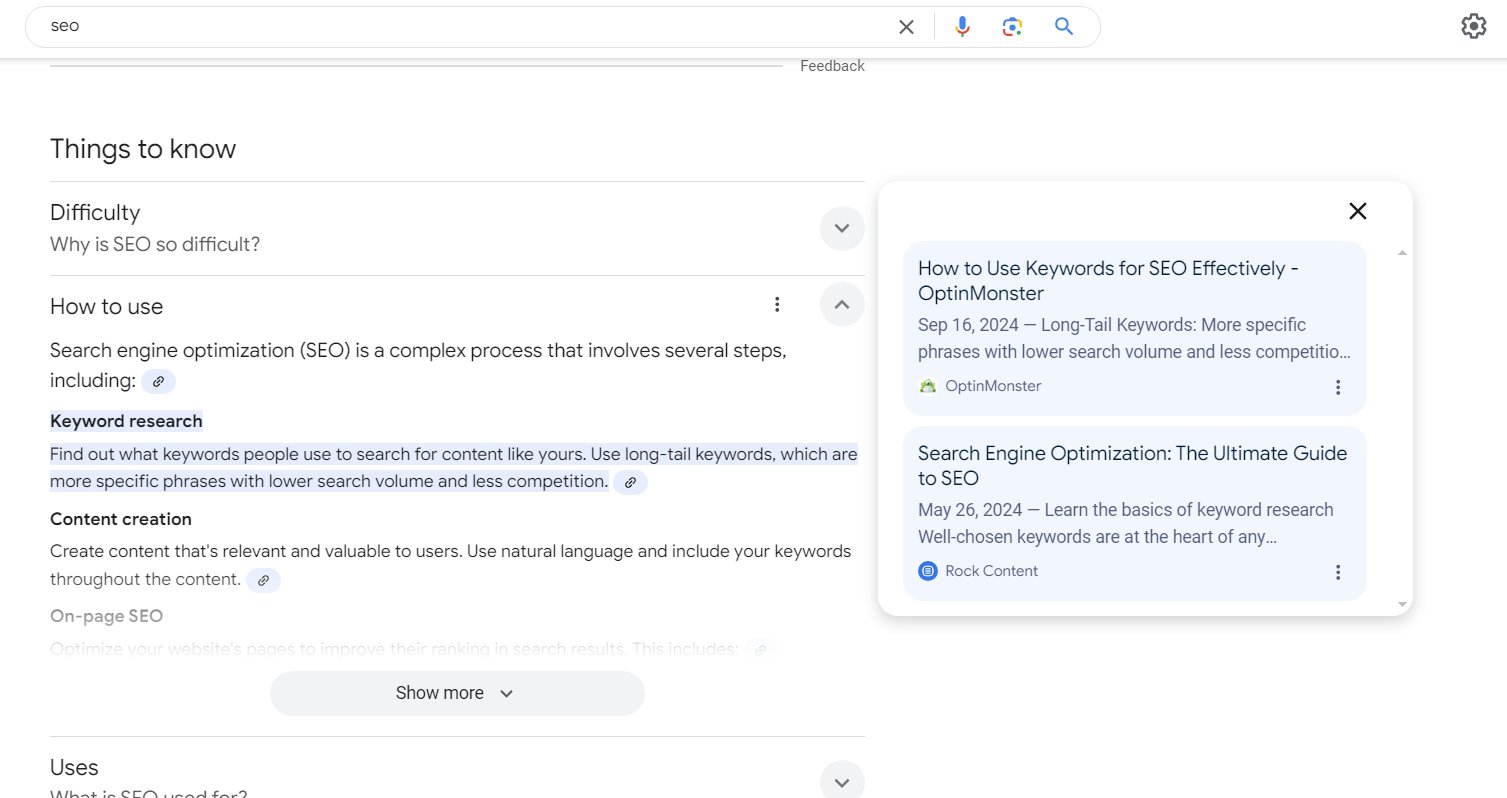Open settings via the gear icon
This screenshot has height=798, width=1507.
click(x=1474, y=26)
